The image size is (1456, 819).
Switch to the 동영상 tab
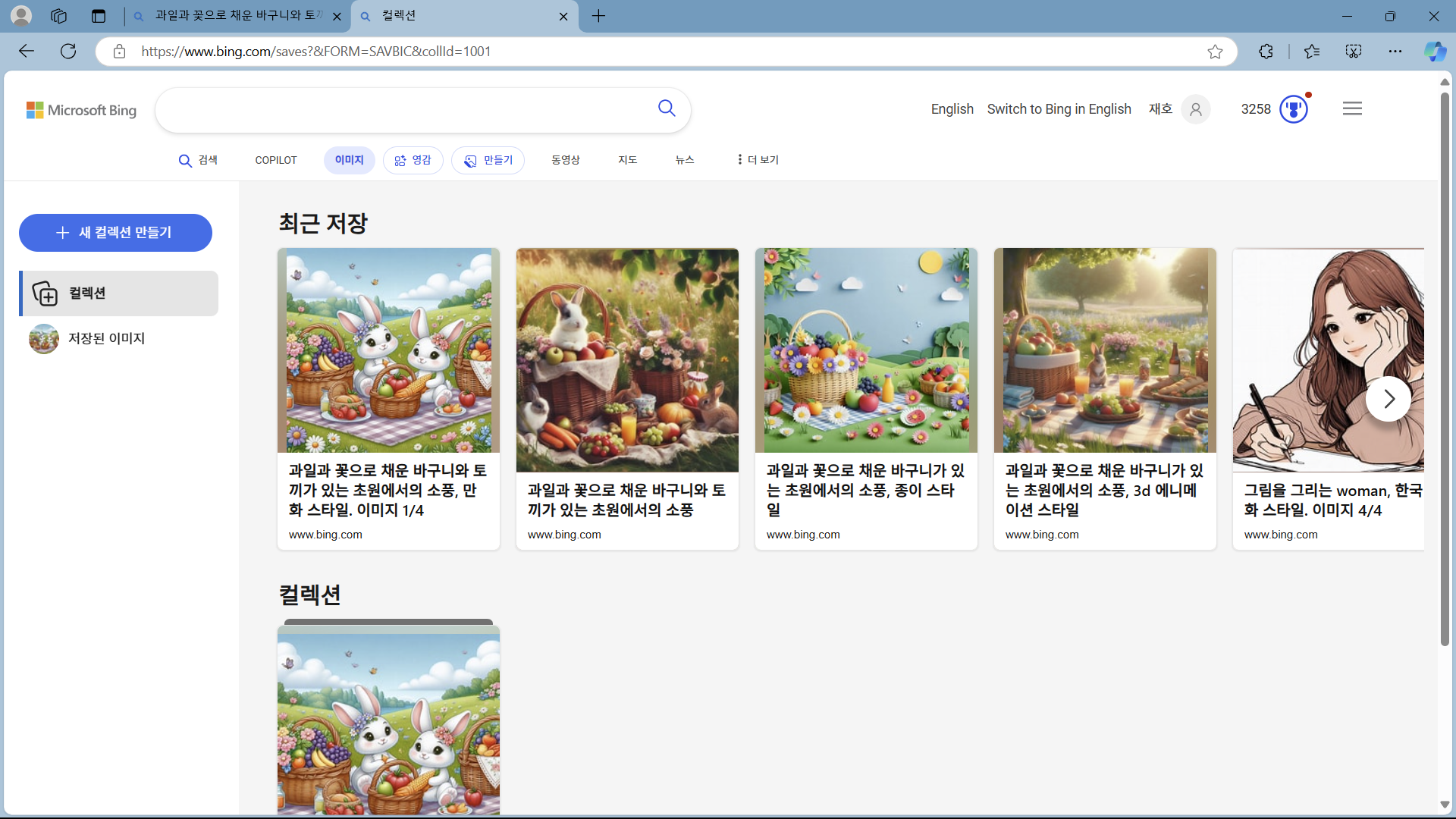pos(566,160)
